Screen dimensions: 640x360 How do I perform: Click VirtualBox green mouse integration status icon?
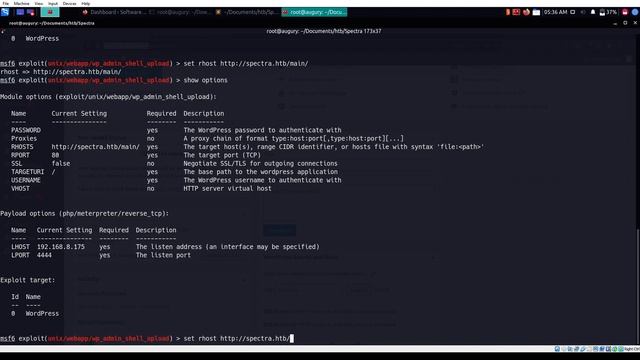(615, 349)
